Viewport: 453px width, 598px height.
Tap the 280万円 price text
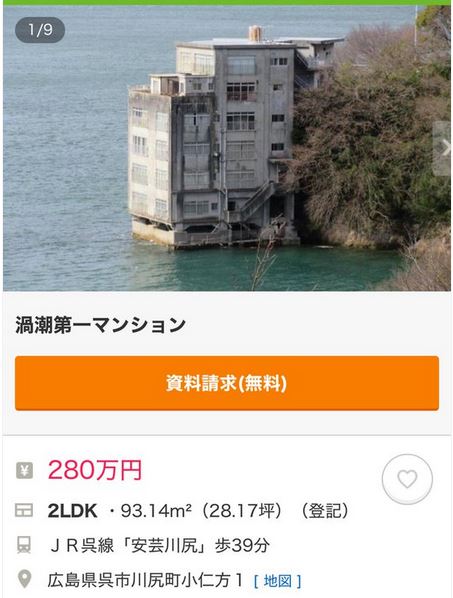point(95,470)
